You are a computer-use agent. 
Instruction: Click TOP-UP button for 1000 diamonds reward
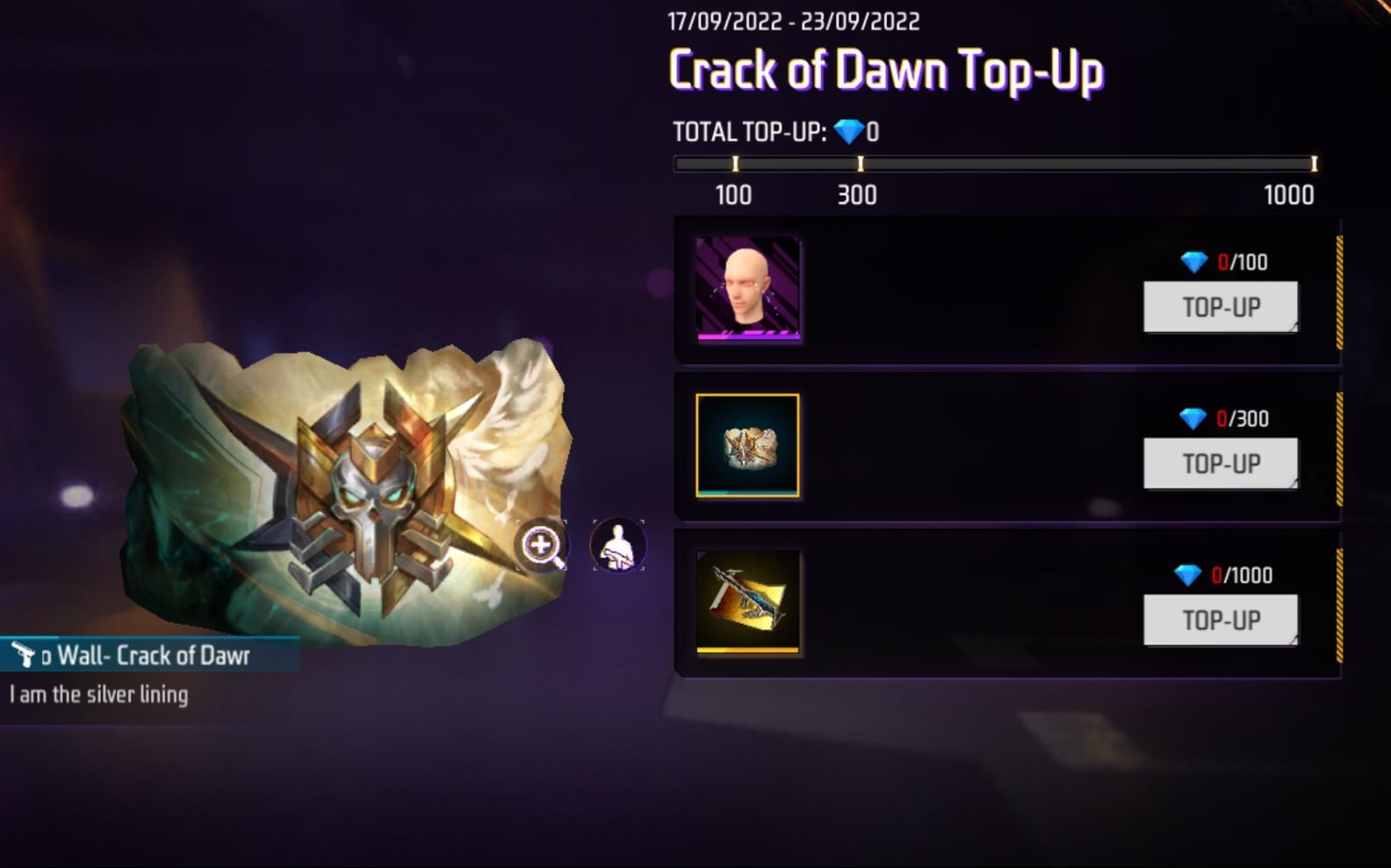point(1221,621)
